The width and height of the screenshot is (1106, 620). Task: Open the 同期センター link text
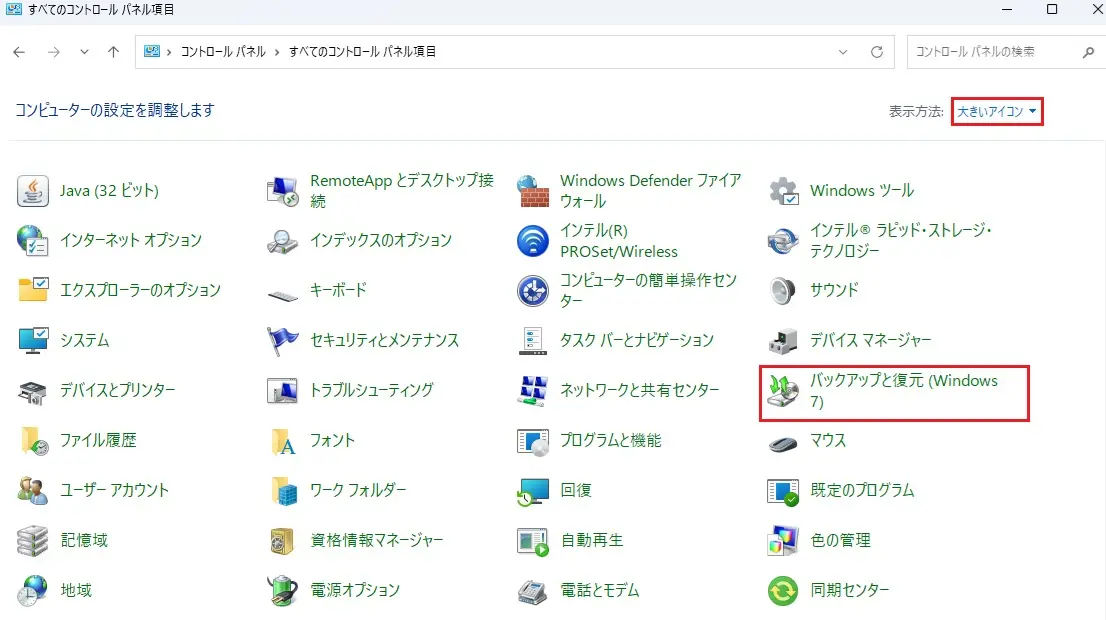click(850, 590)
